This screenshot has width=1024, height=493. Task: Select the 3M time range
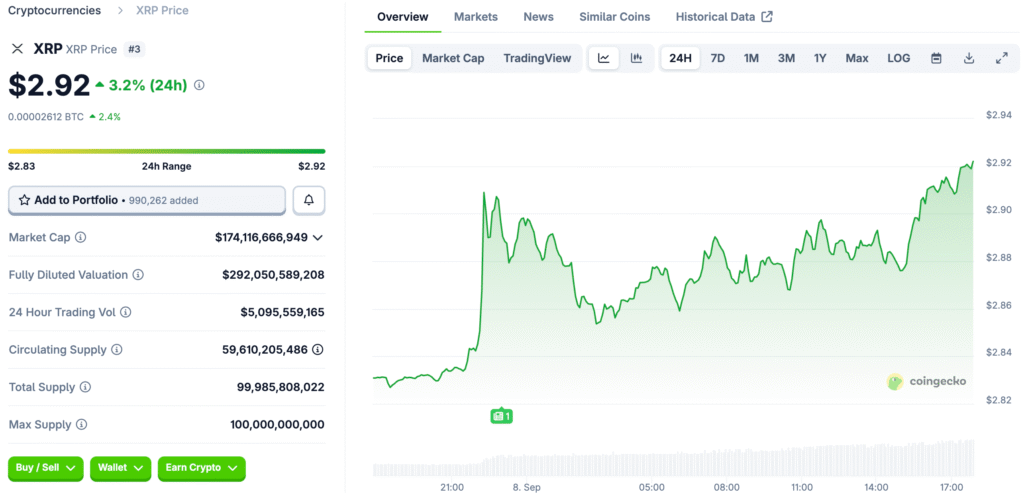[786, 58]
